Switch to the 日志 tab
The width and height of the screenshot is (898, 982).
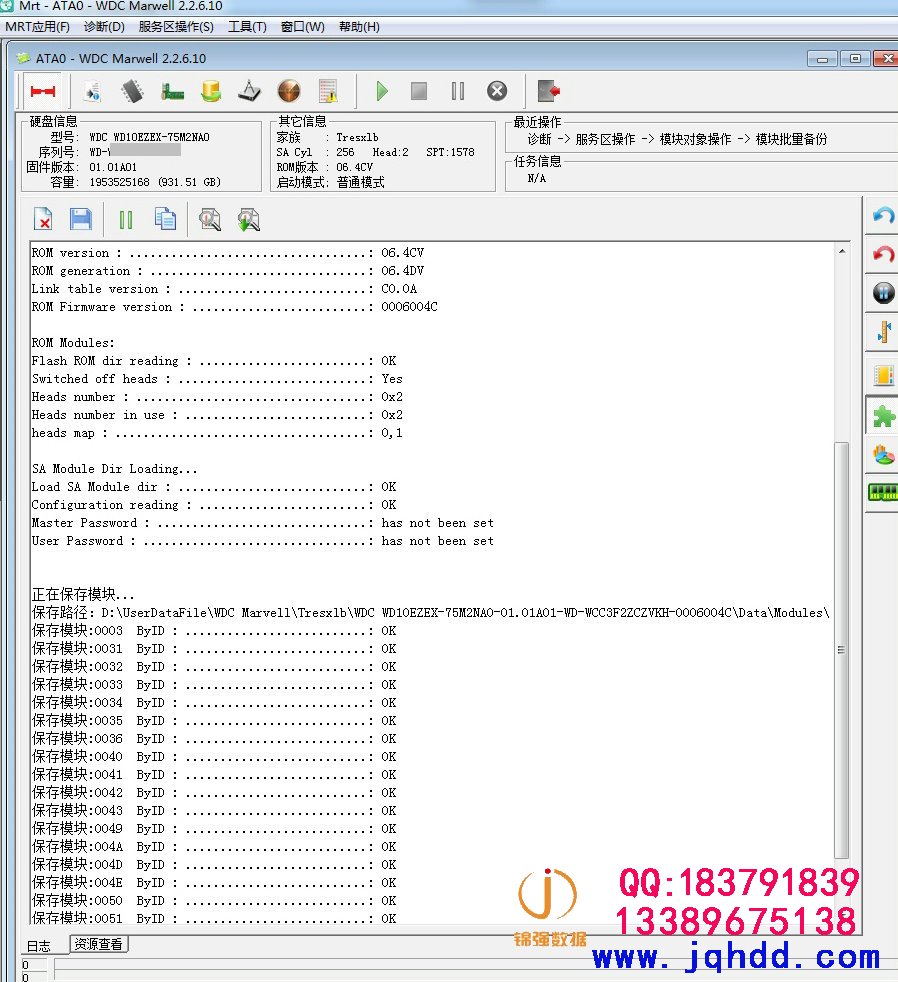(x=39, y=946)
